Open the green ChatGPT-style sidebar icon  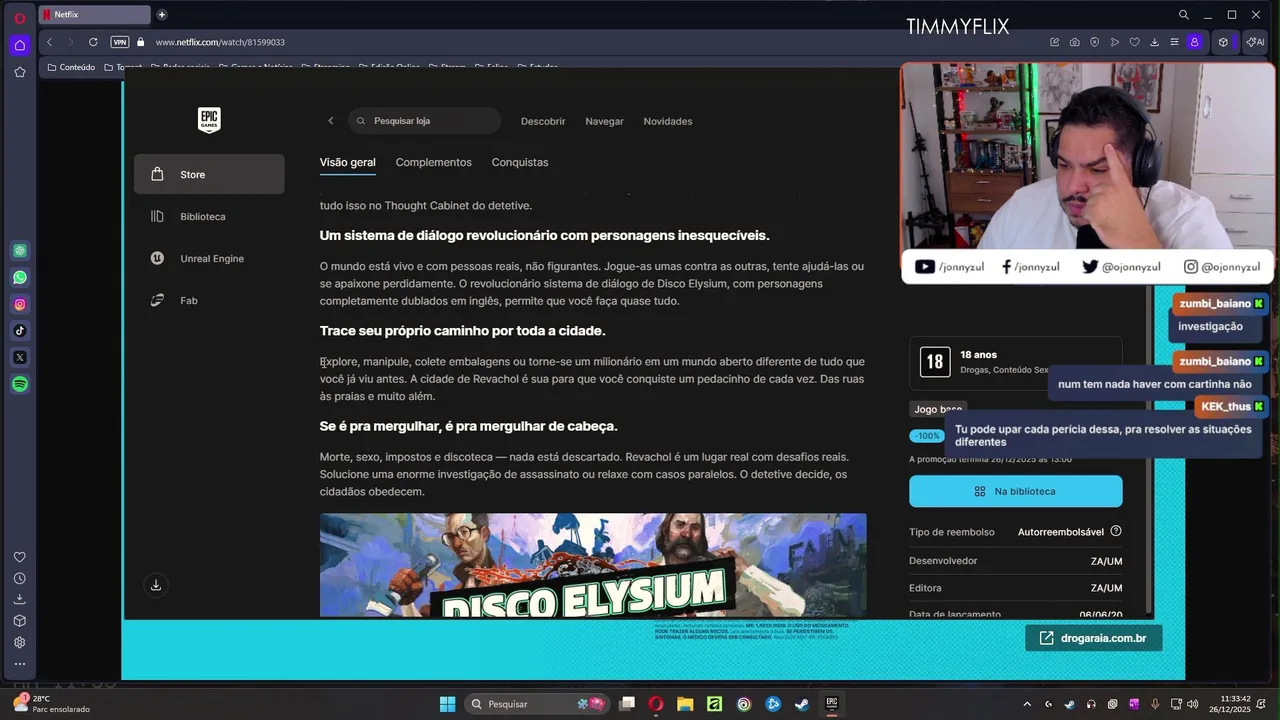point(20,250)
